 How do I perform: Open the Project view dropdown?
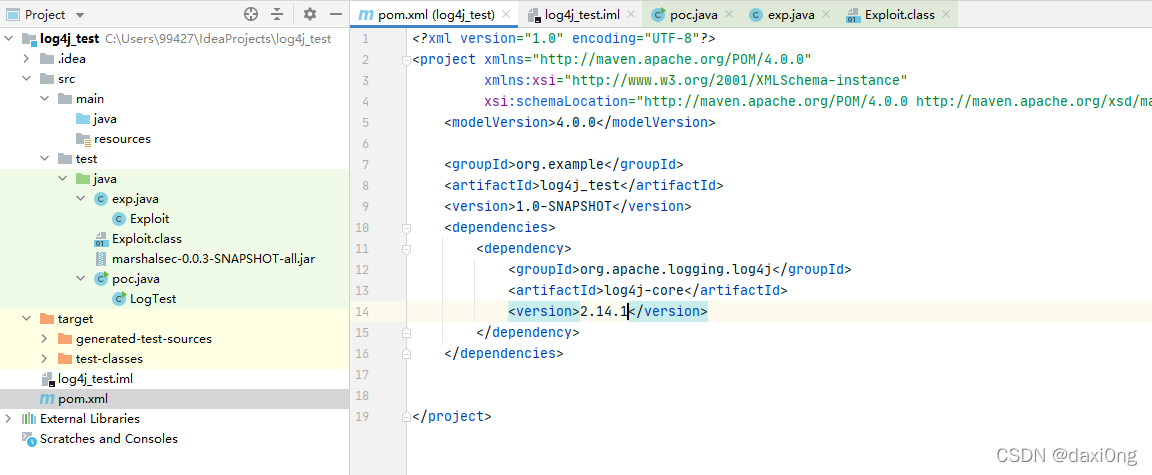point(79,15)
